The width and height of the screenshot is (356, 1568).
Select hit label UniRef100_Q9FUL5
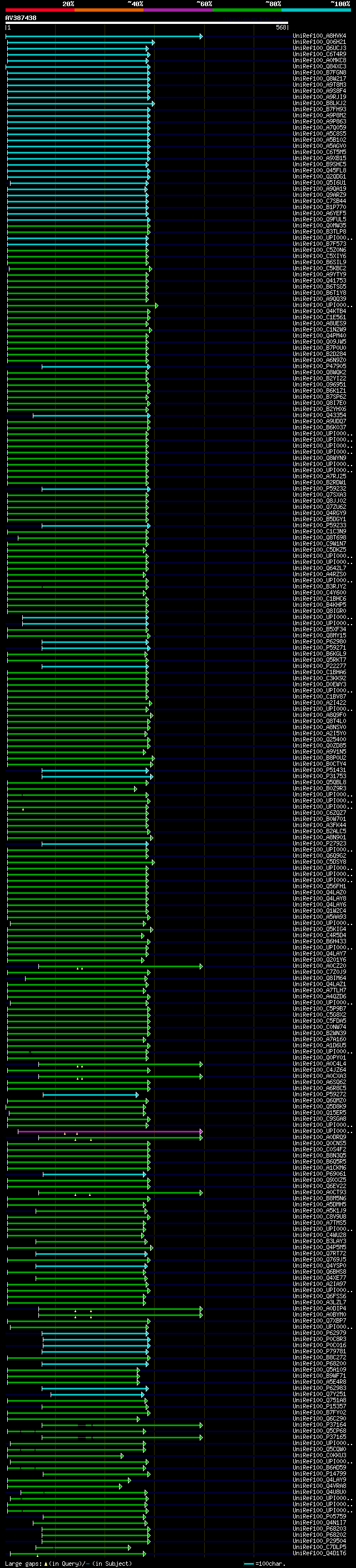click(319, 219)
